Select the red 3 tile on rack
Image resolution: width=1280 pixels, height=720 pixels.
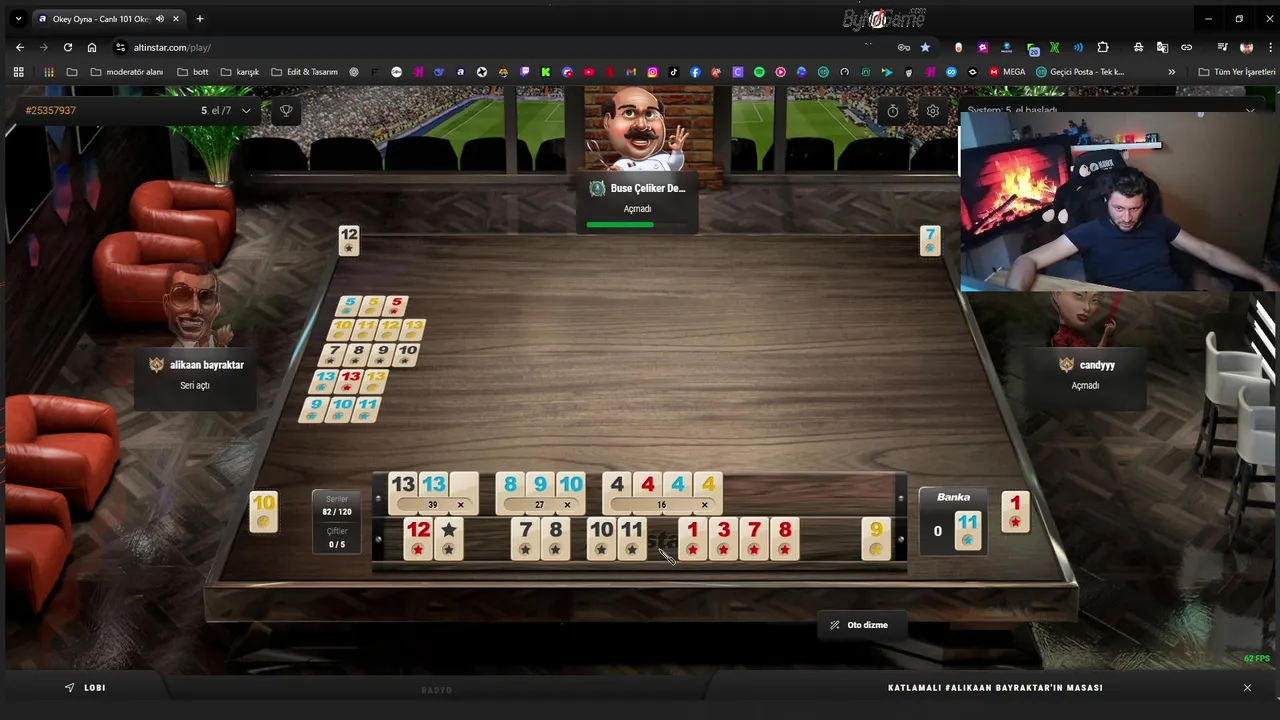click(x=723, y=538)
